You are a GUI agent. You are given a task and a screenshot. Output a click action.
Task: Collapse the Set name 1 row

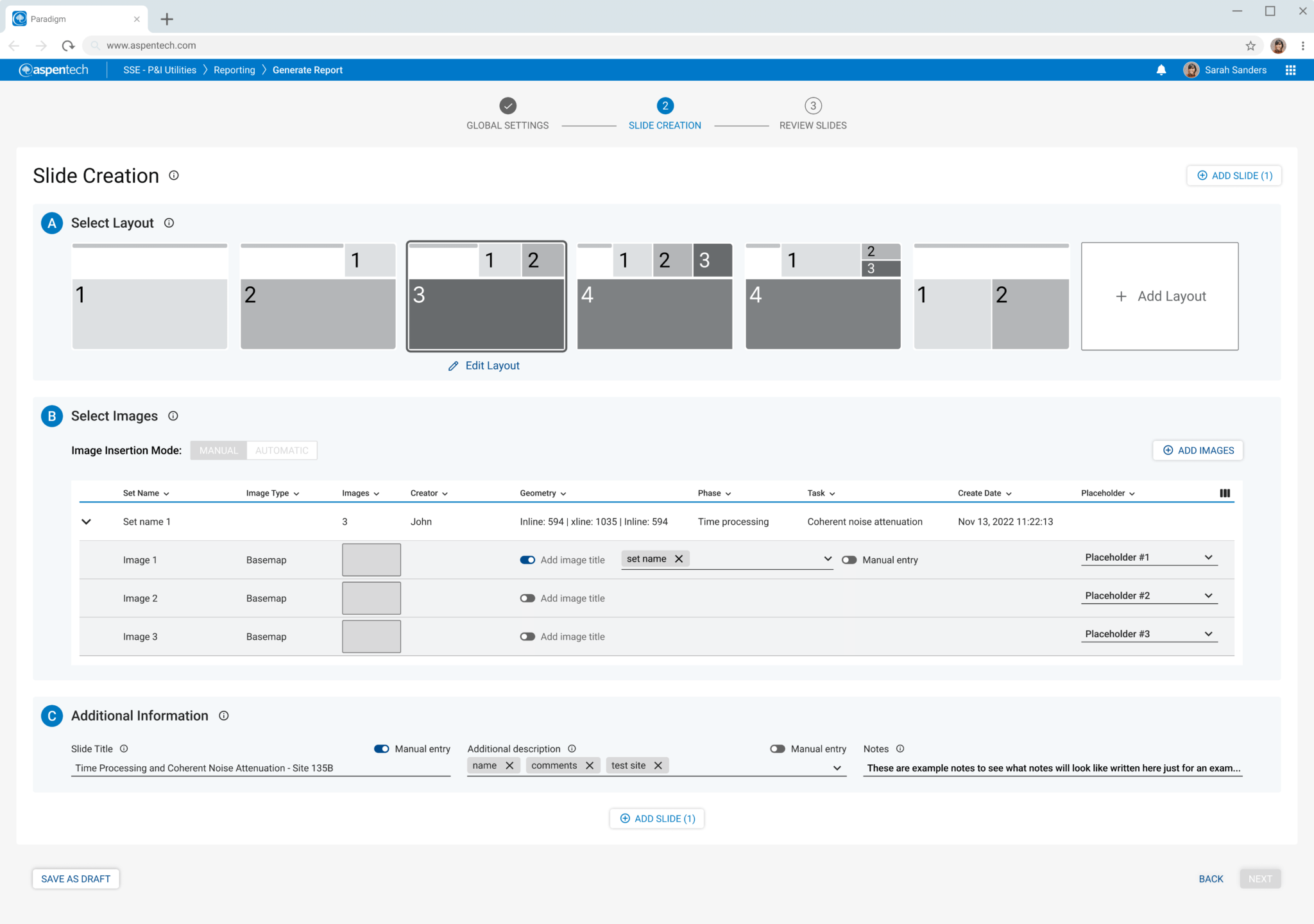(x=86, y=522)
